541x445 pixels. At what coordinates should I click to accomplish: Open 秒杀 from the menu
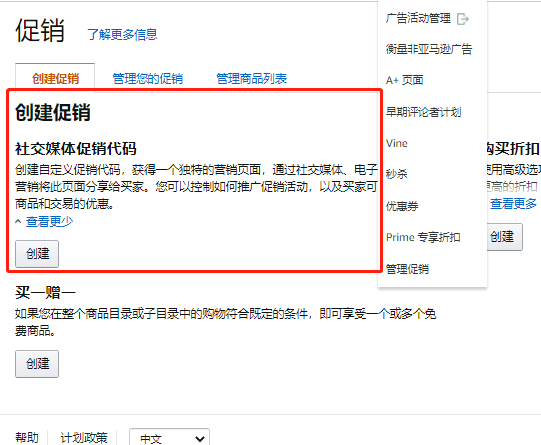[x=396, y=174]
